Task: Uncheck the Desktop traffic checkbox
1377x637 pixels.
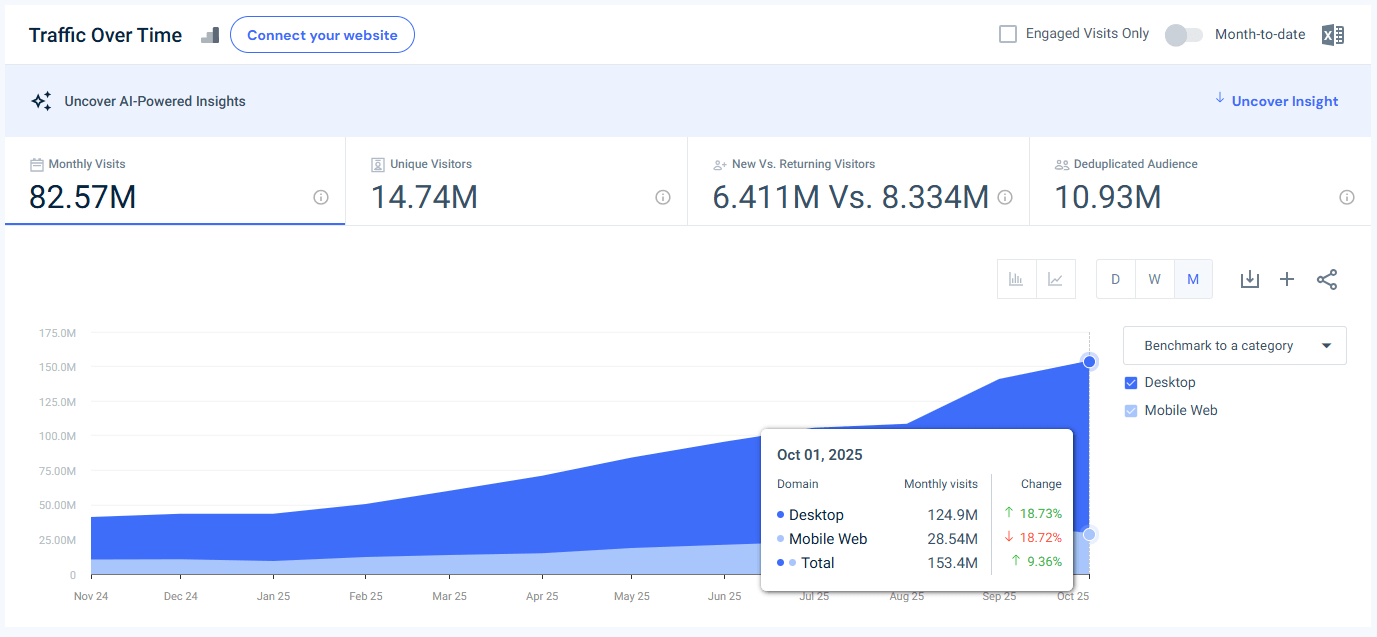Action: [x=1130, y=382]
